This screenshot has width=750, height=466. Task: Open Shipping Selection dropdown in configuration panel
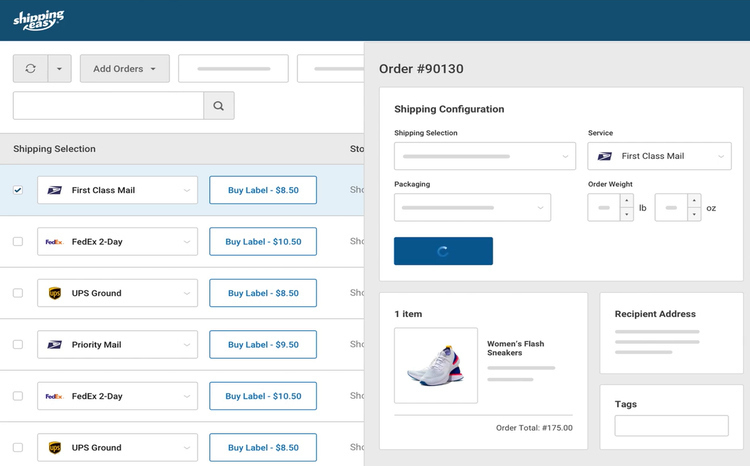click(x=484, y=156)
